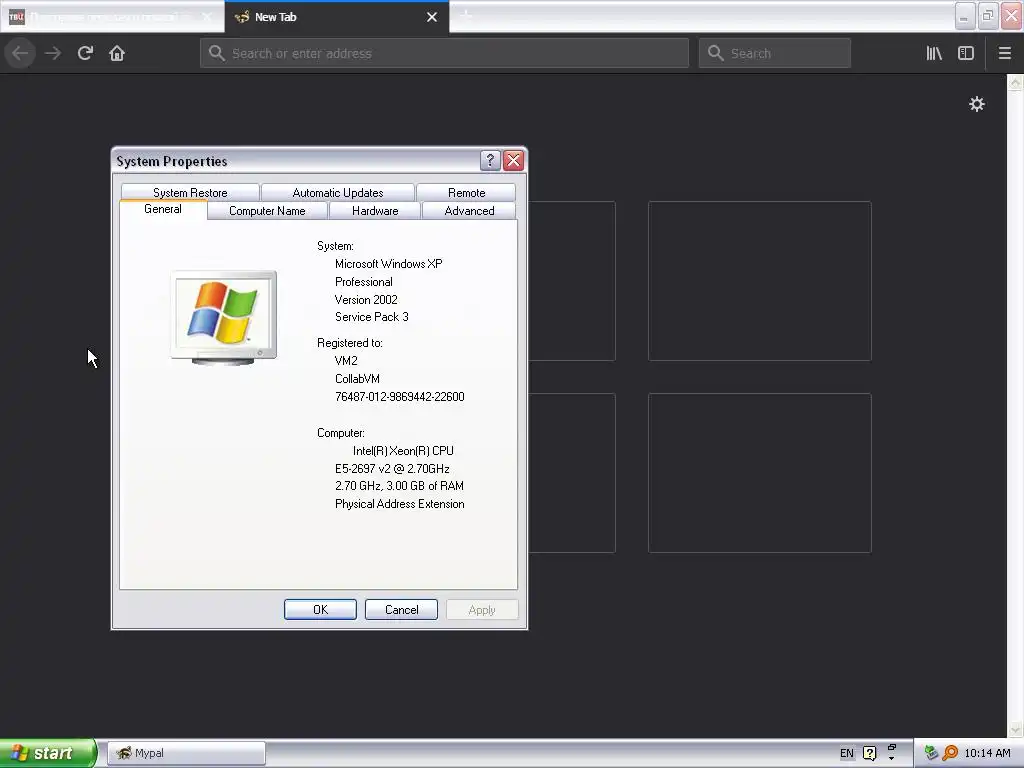Click the disabled Apply button
Screen dimensions: 1024x768
482,609
